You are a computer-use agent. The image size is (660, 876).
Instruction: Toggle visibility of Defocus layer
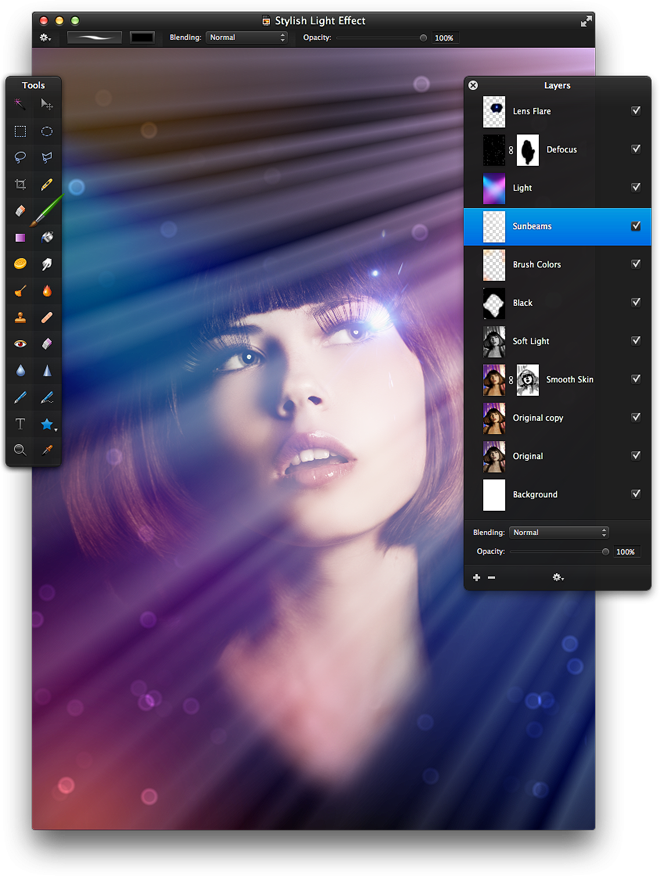tap(635, 149)
